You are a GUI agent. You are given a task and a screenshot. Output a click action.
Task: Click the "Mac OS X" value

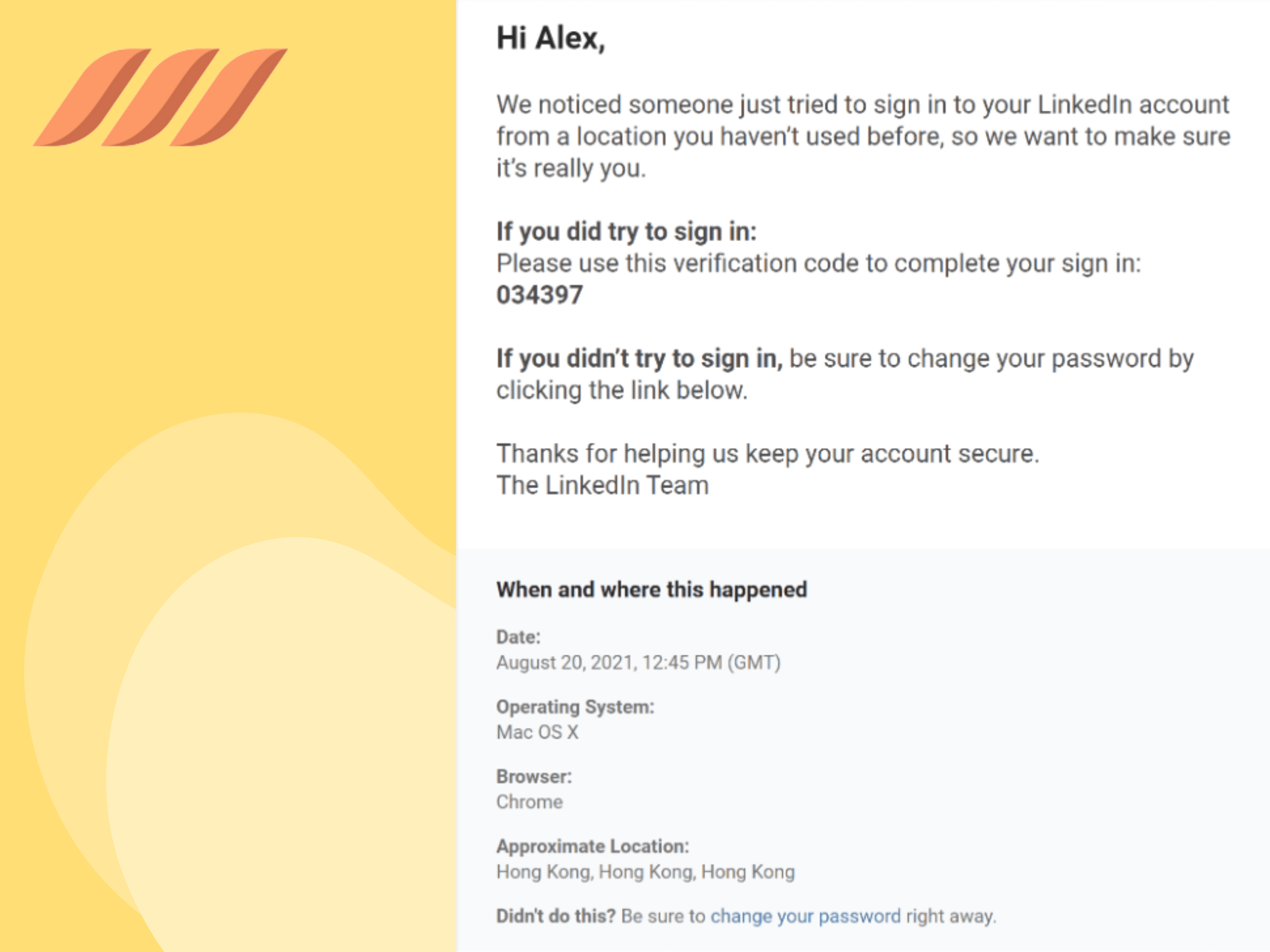[x=537, y=733]
